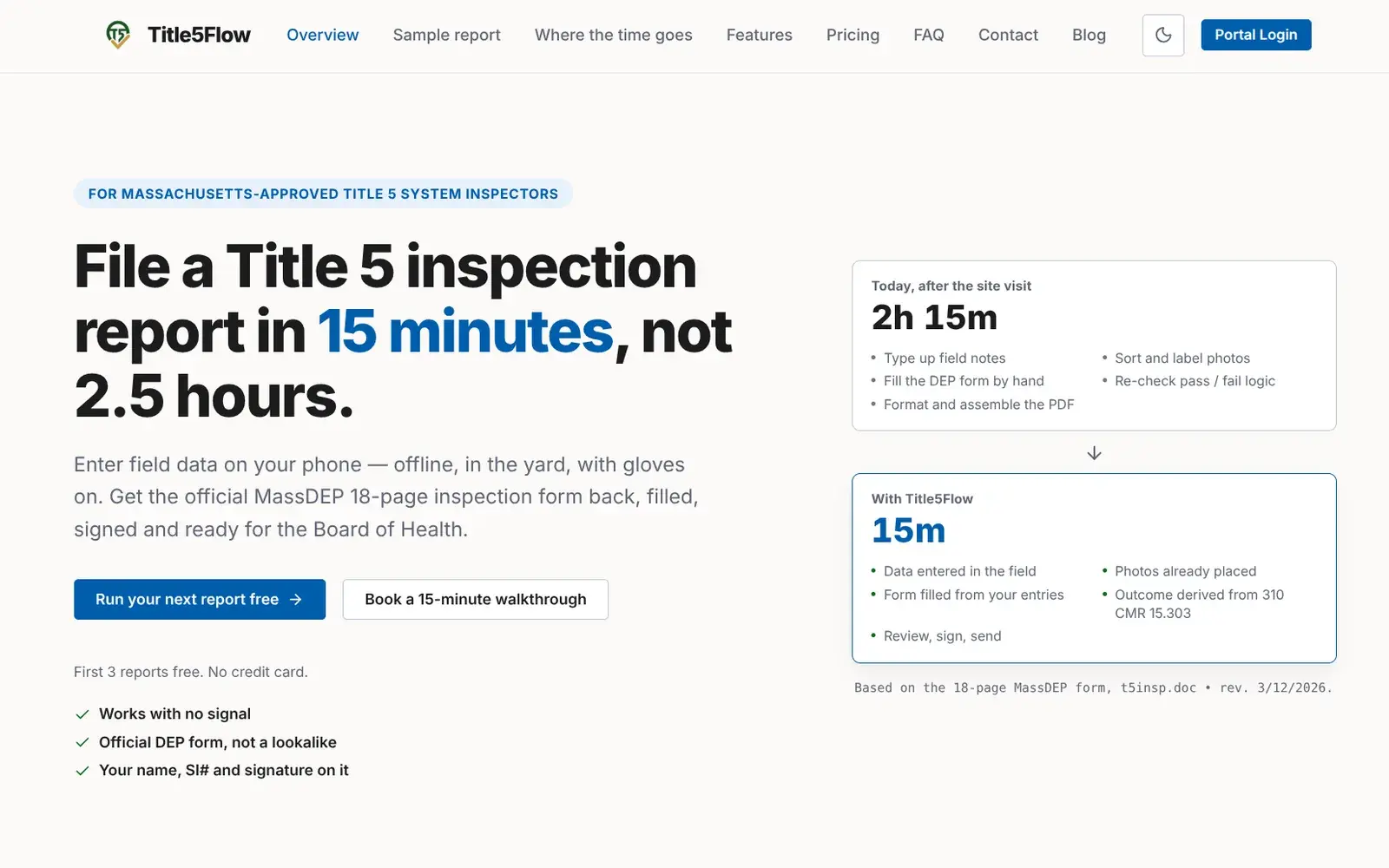Screen dimensions: 1389x868
Task: Click checkmark beside Works with no signal
Action: [x=82, y=714]
